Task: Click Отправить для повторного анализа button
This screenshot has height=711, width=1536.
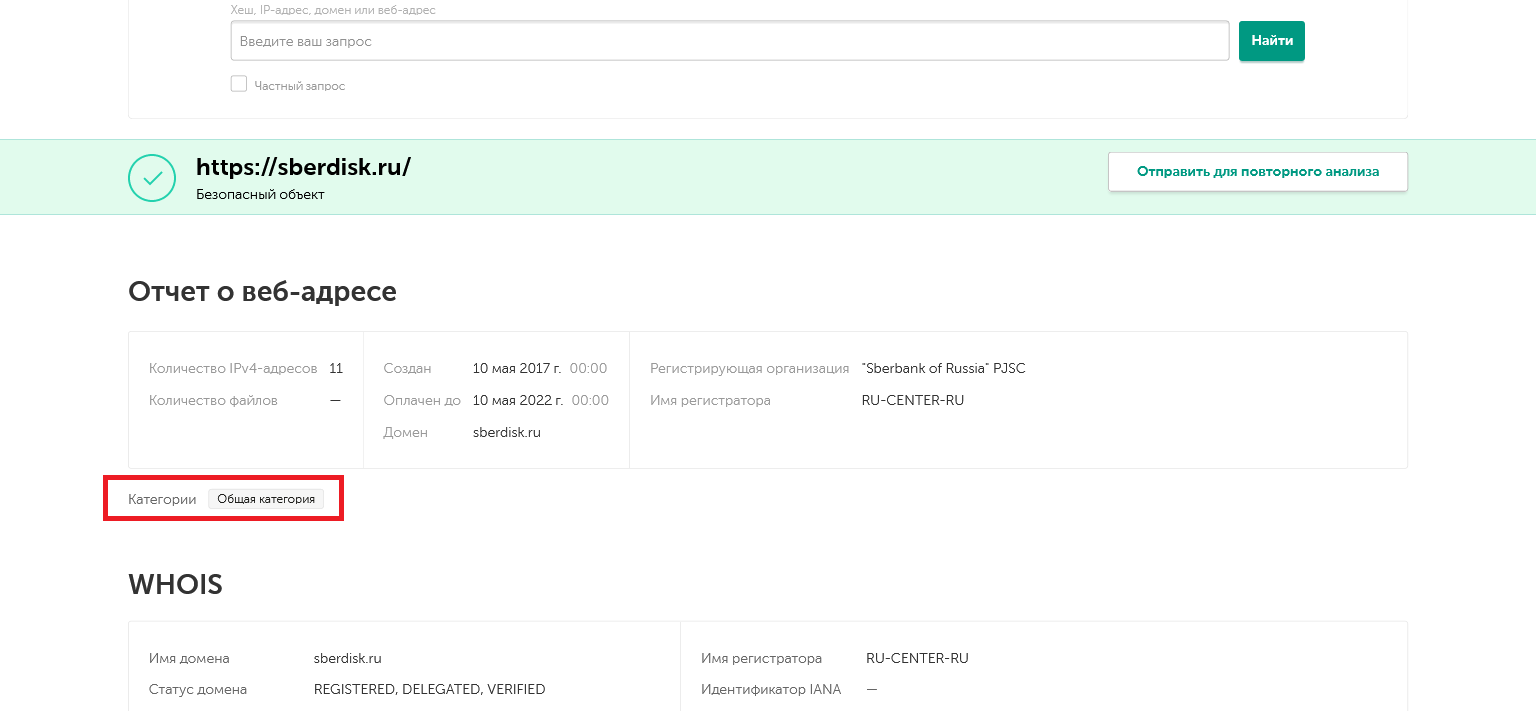Action: 1258,172
